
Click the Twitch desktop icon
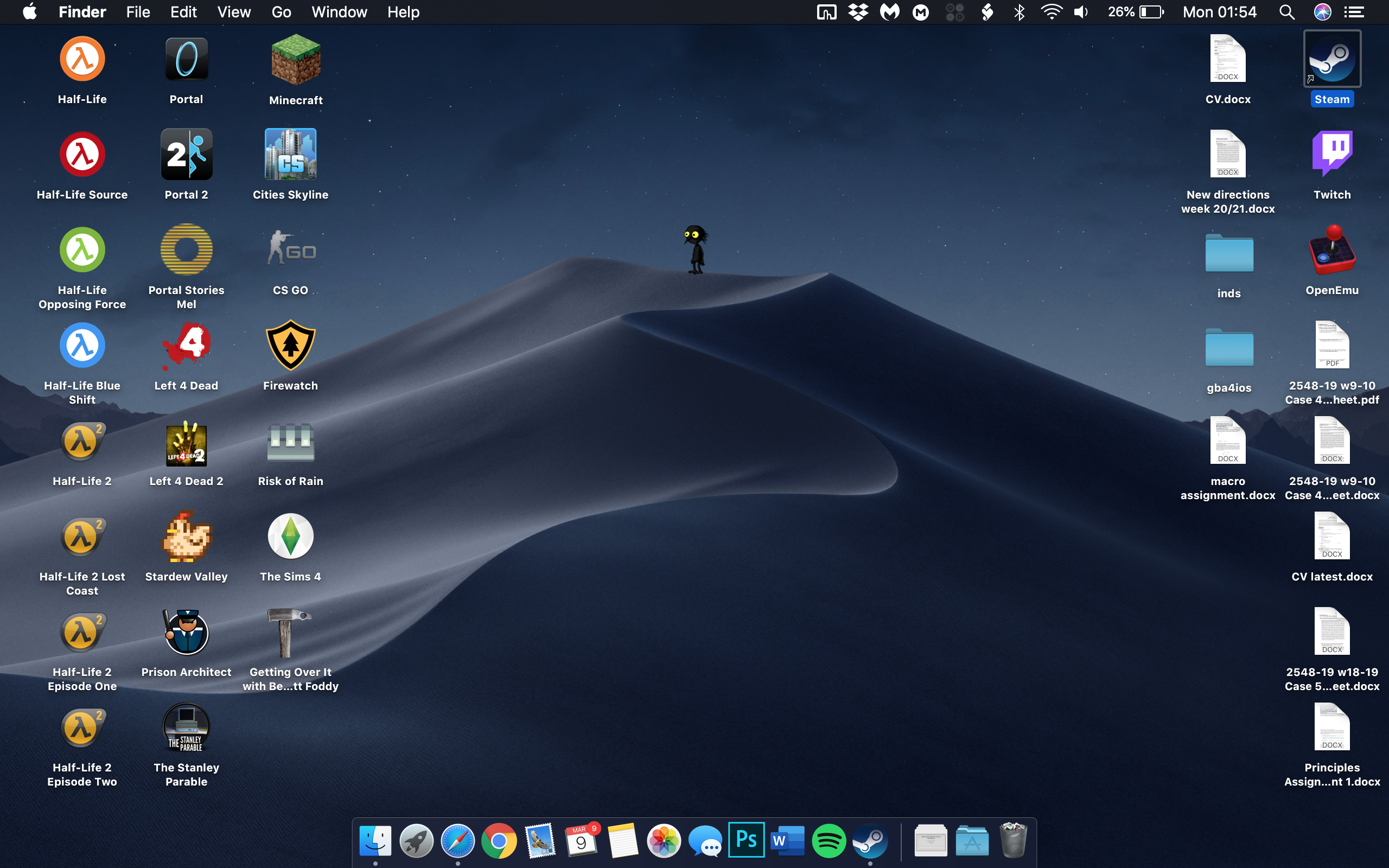pos(1331,154)
